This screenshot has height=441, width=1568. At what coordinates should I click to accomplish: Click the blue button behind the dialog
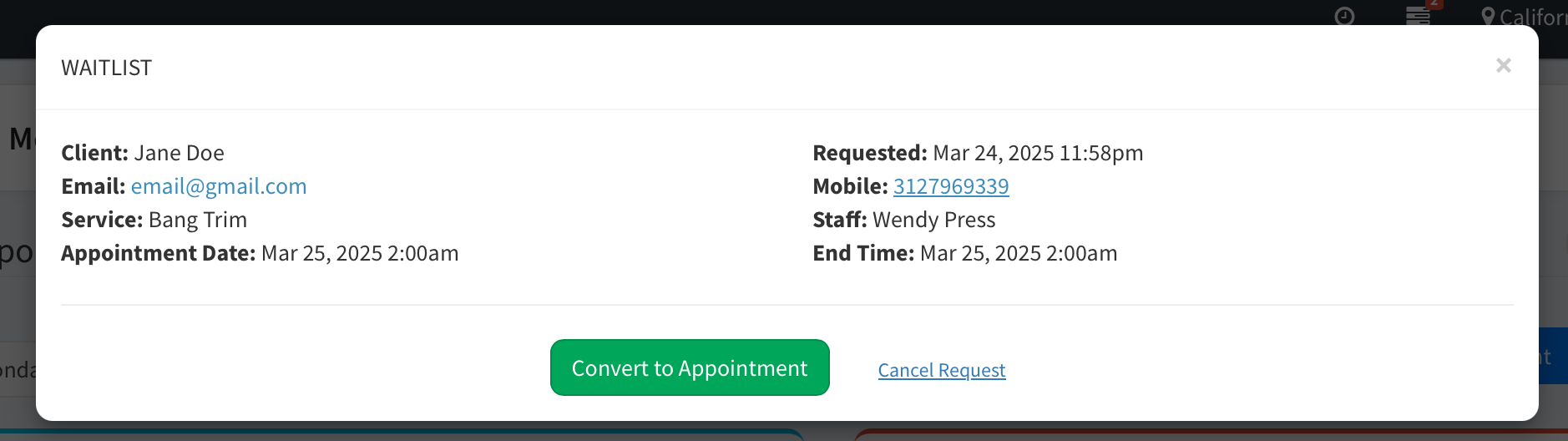(x=1553, y=357)
